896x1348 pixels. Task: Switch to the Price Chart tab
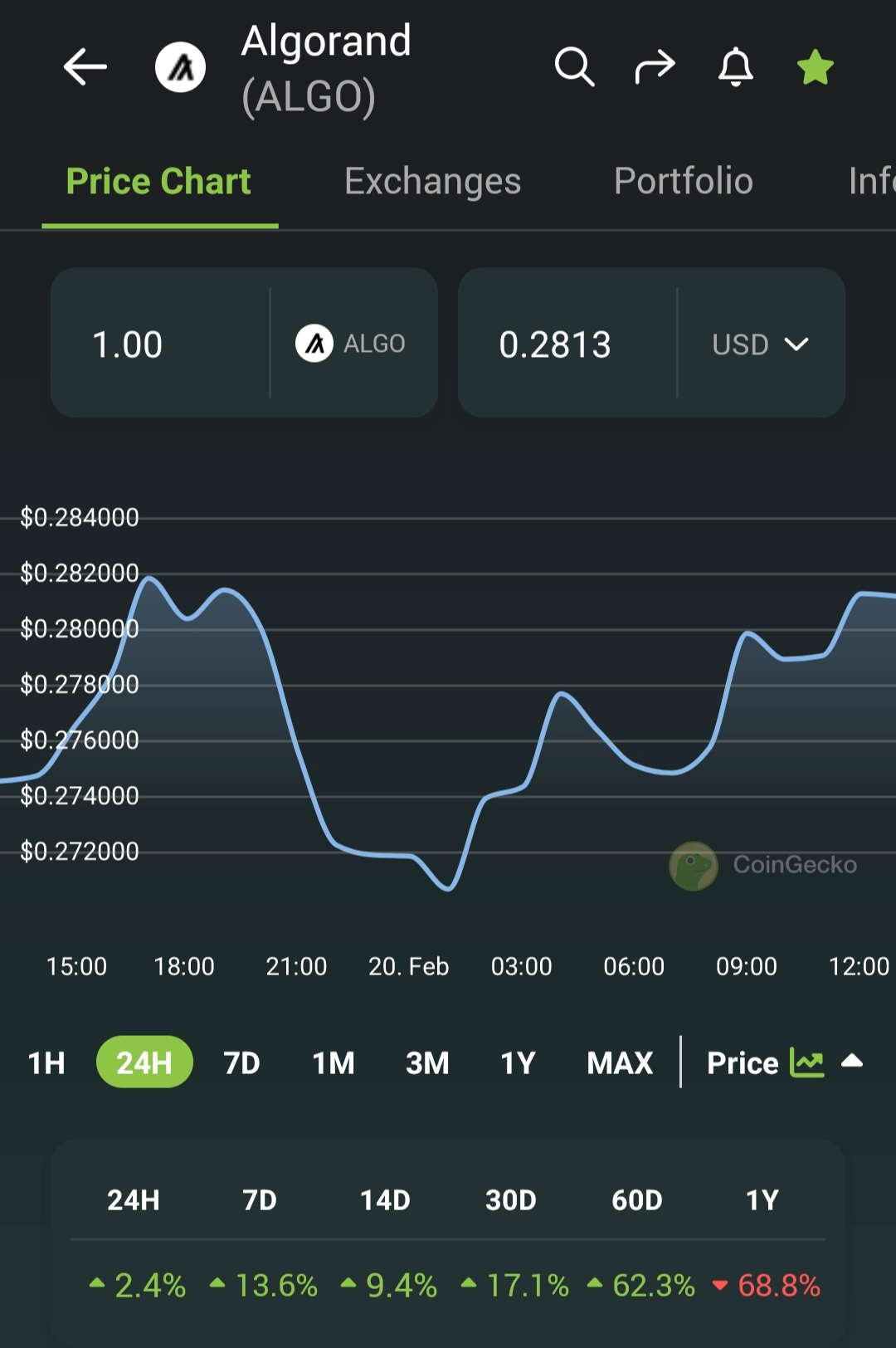(158, 182)
